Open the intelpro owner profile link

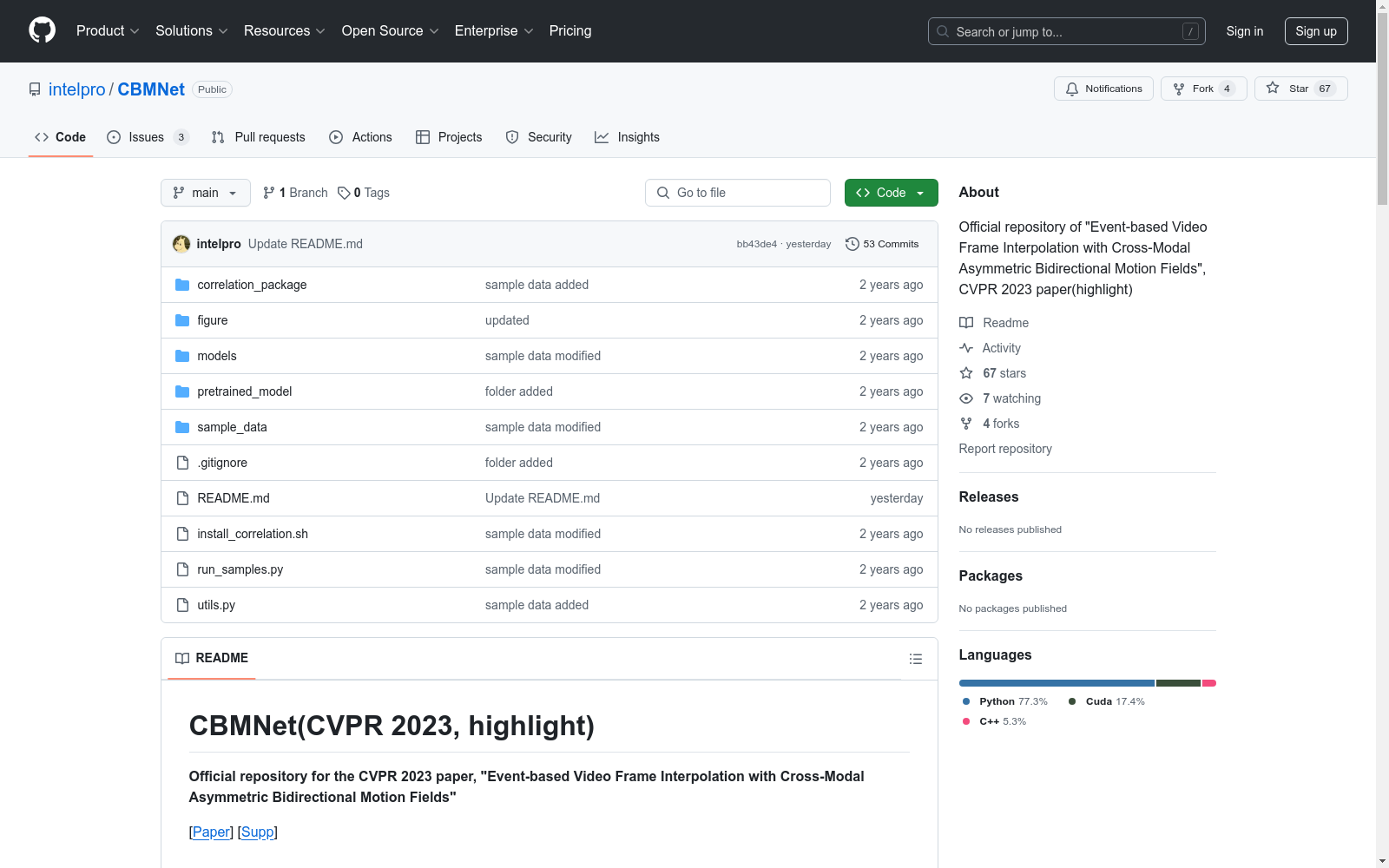pos(76,89)
